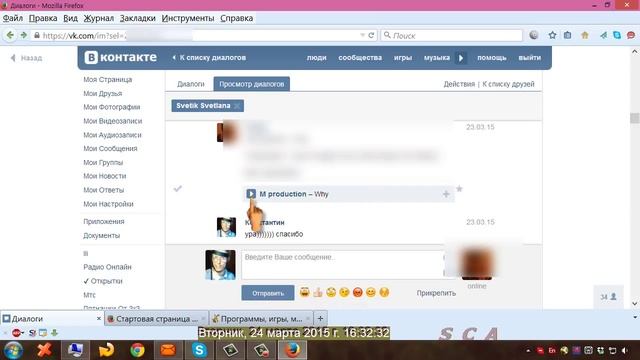Close the Диалоги browser tab
Screen dimensions: 640x360
98,318
